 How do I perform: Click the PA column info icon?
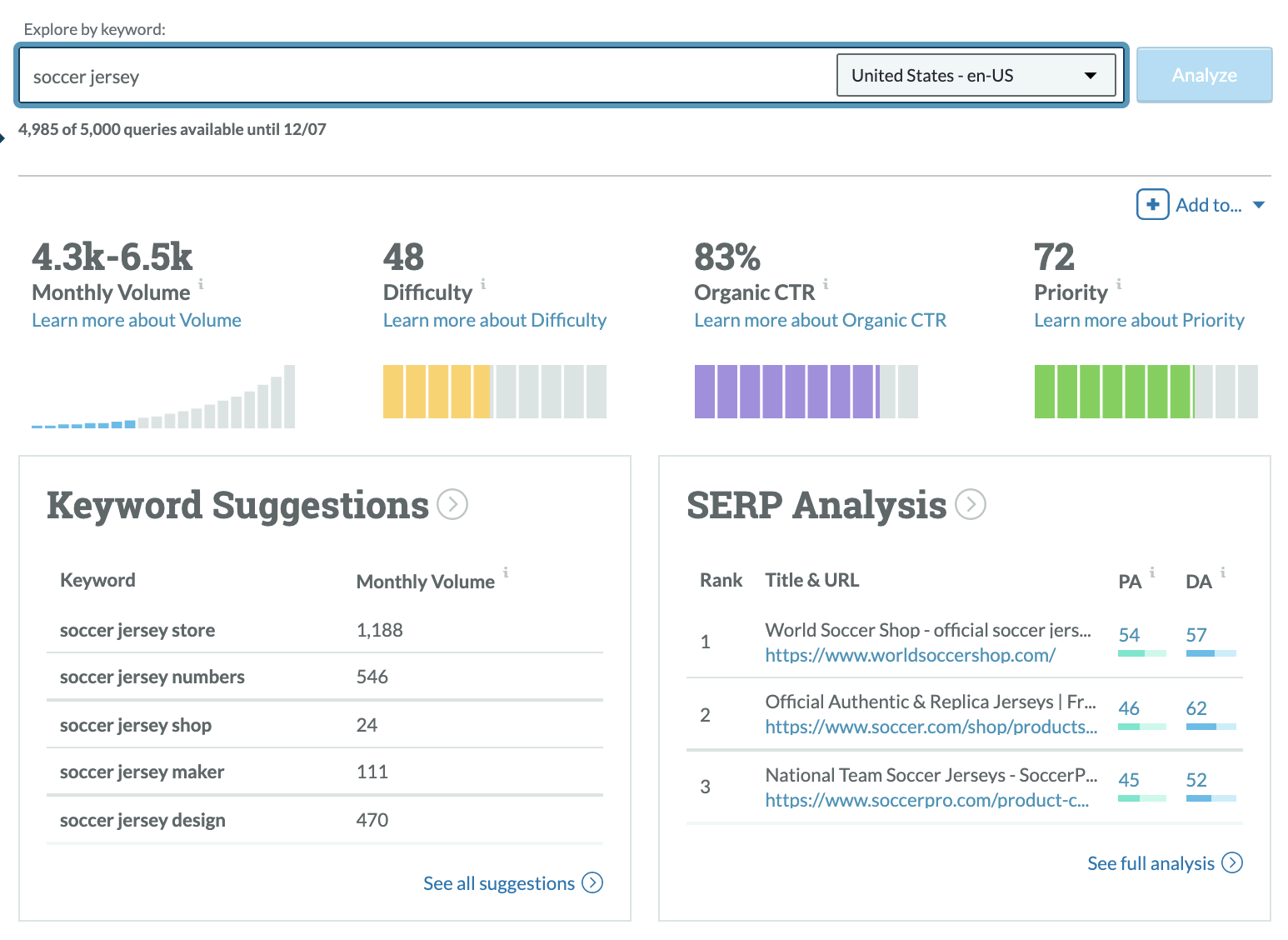click(x=1152, y=572)
